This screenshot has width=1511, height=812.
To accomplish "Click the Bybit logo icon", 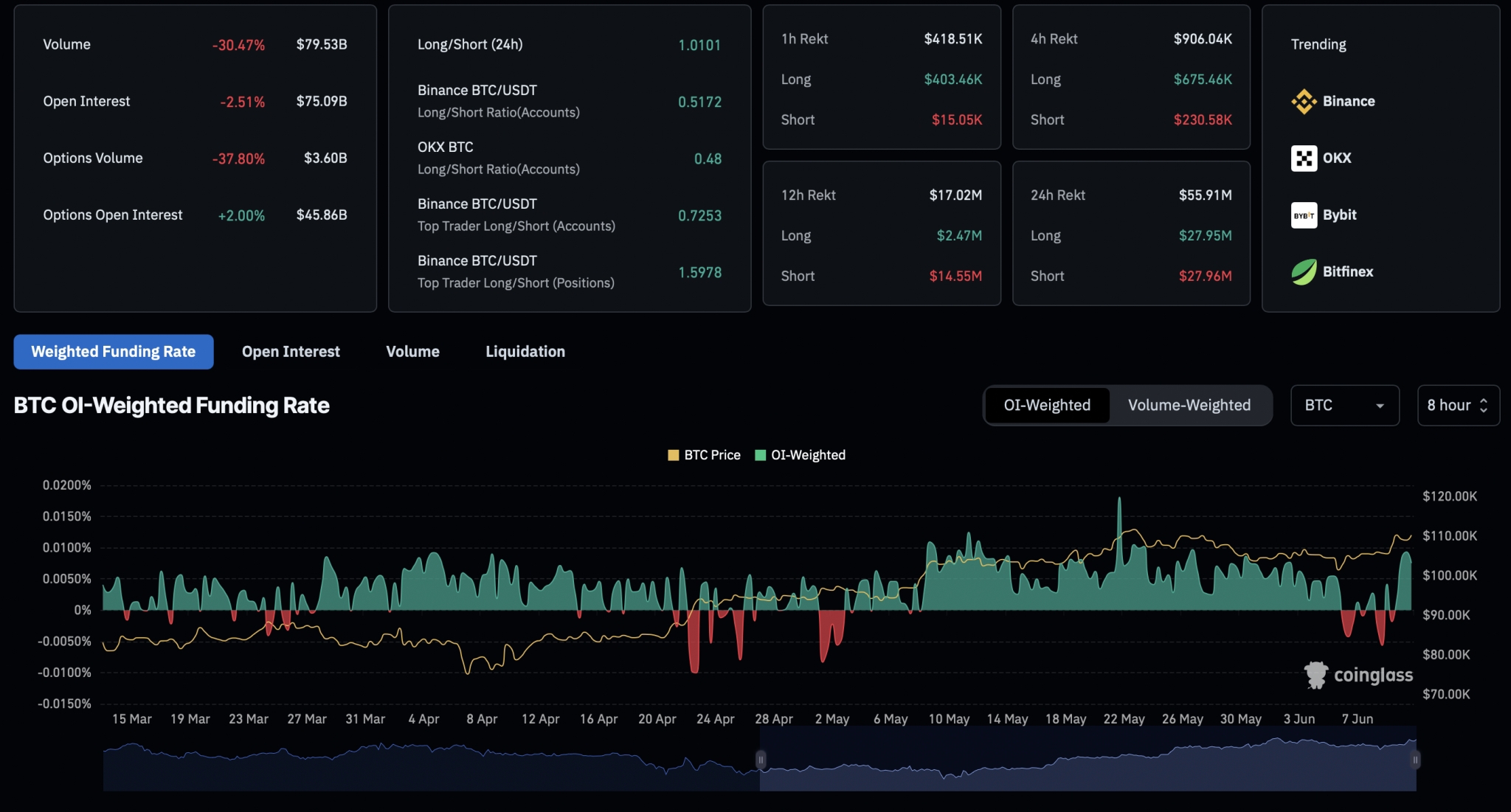I will [x=1304, y=215].
